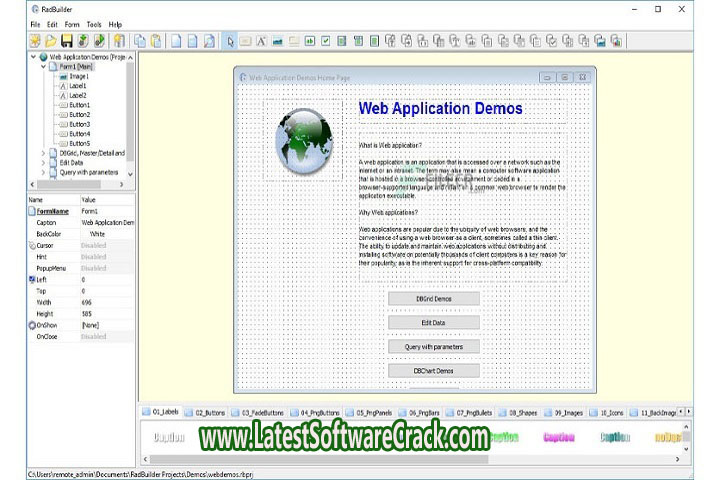Expand the DBGrid, Master/Detail tree node

43,153
